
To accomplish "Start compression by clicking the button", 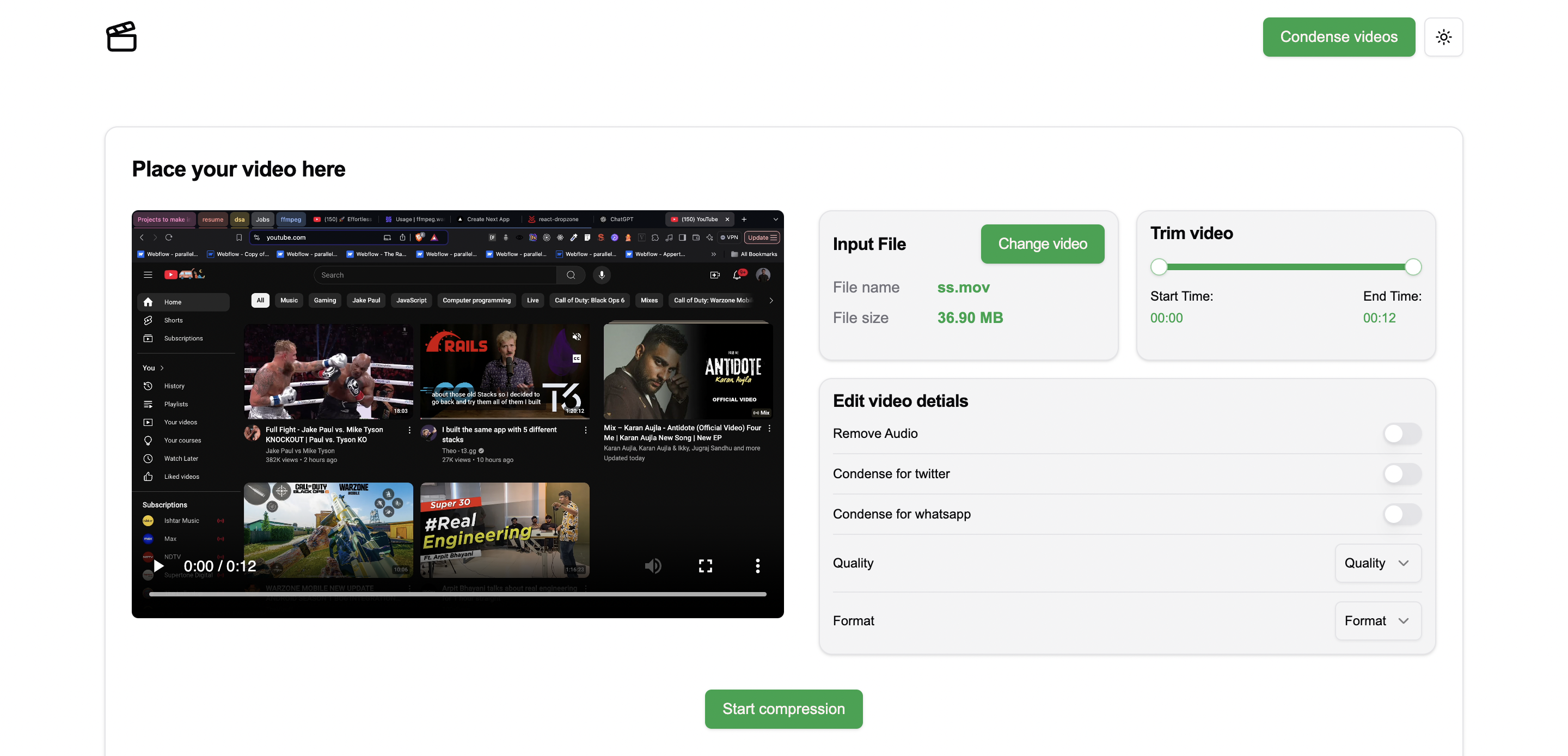I will click(x=784, y=708).
